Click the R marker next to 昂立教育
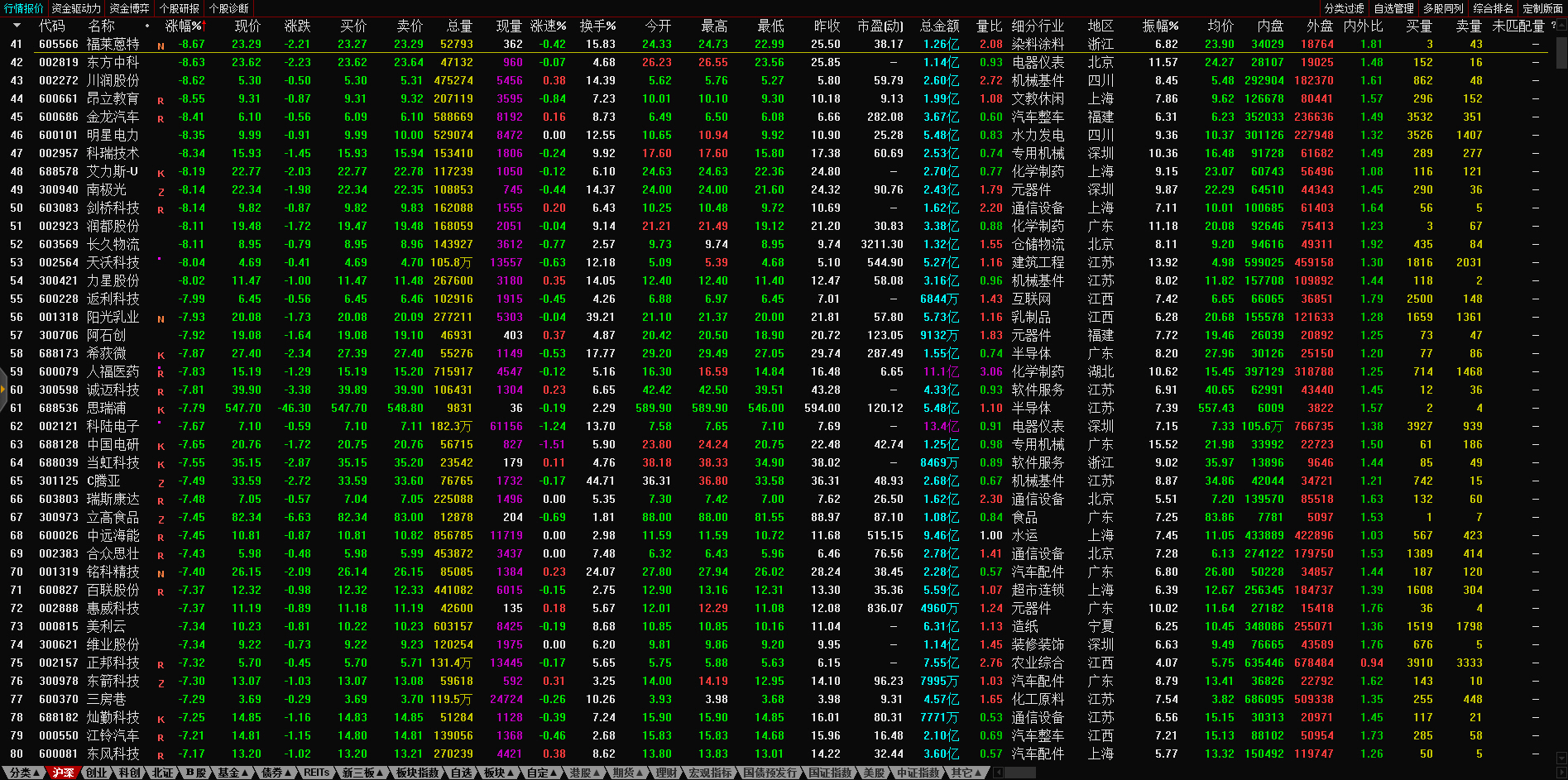The image size is (1568, 780). coord(161,101)
